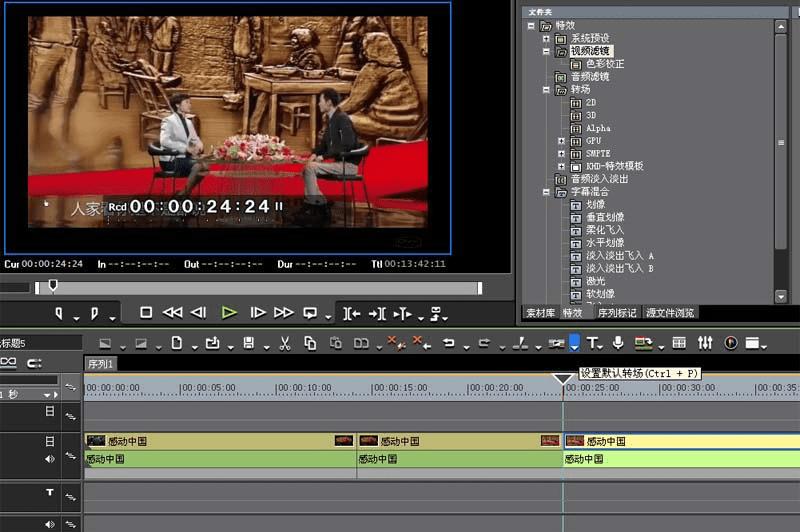The height and width of the screenshot is (532, 800).
Task: Toggle the audio speaker on the 感动中国 track
Action: click(x=50, y=460)
